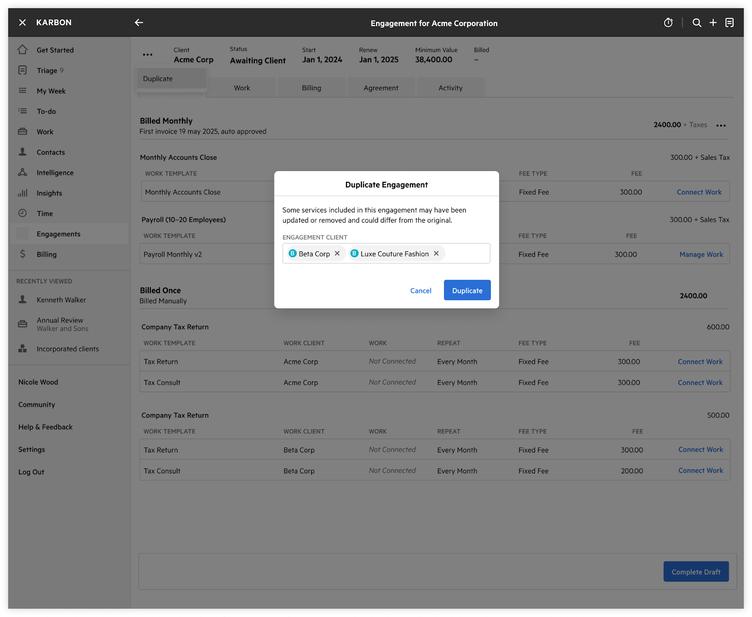
Task: Switch to the Billing tab
Action: [x=311, y=88]
